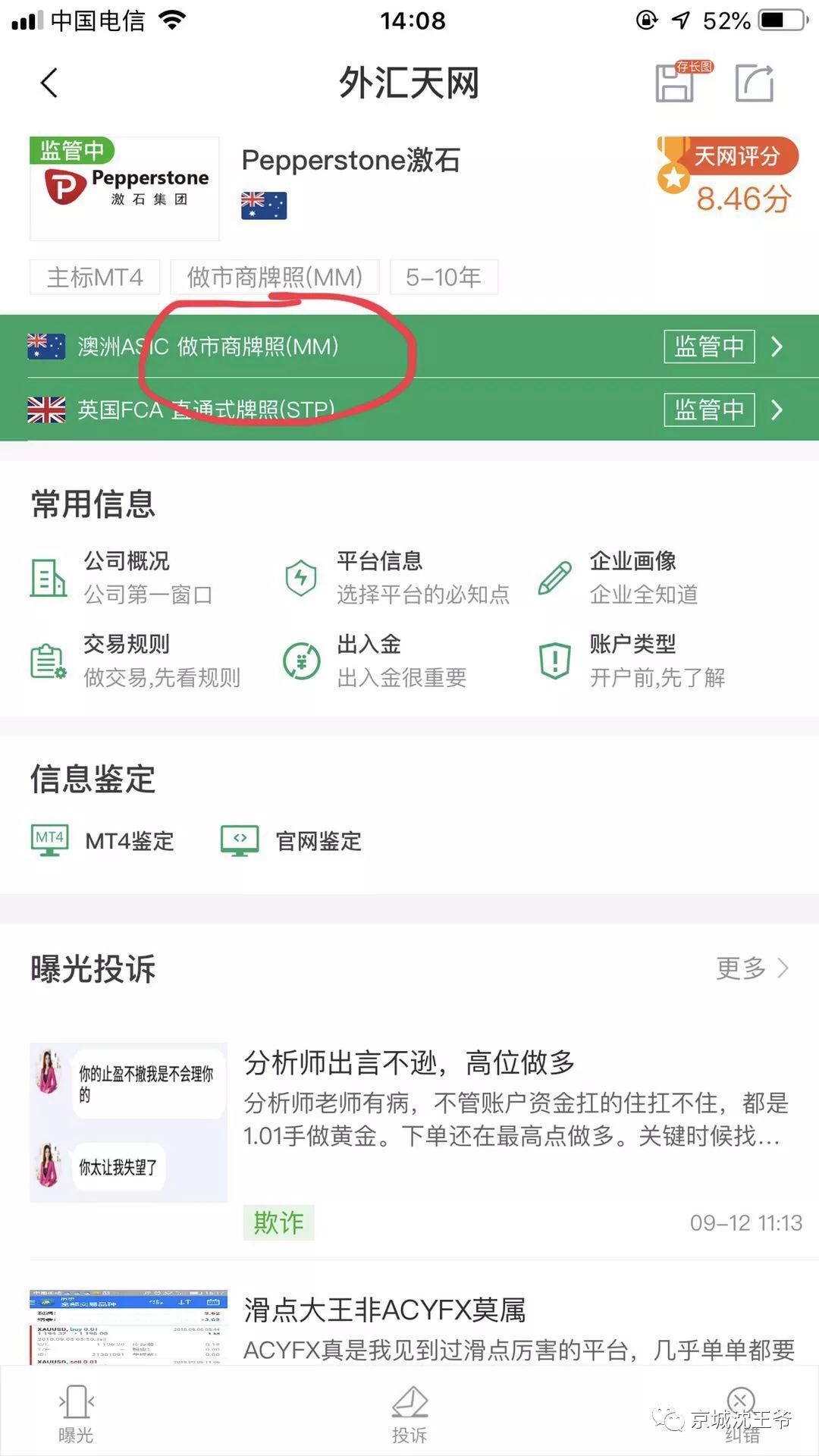Tap the share icon at top right
This screenshot has width=819, height=1456.
click(755, 83)
